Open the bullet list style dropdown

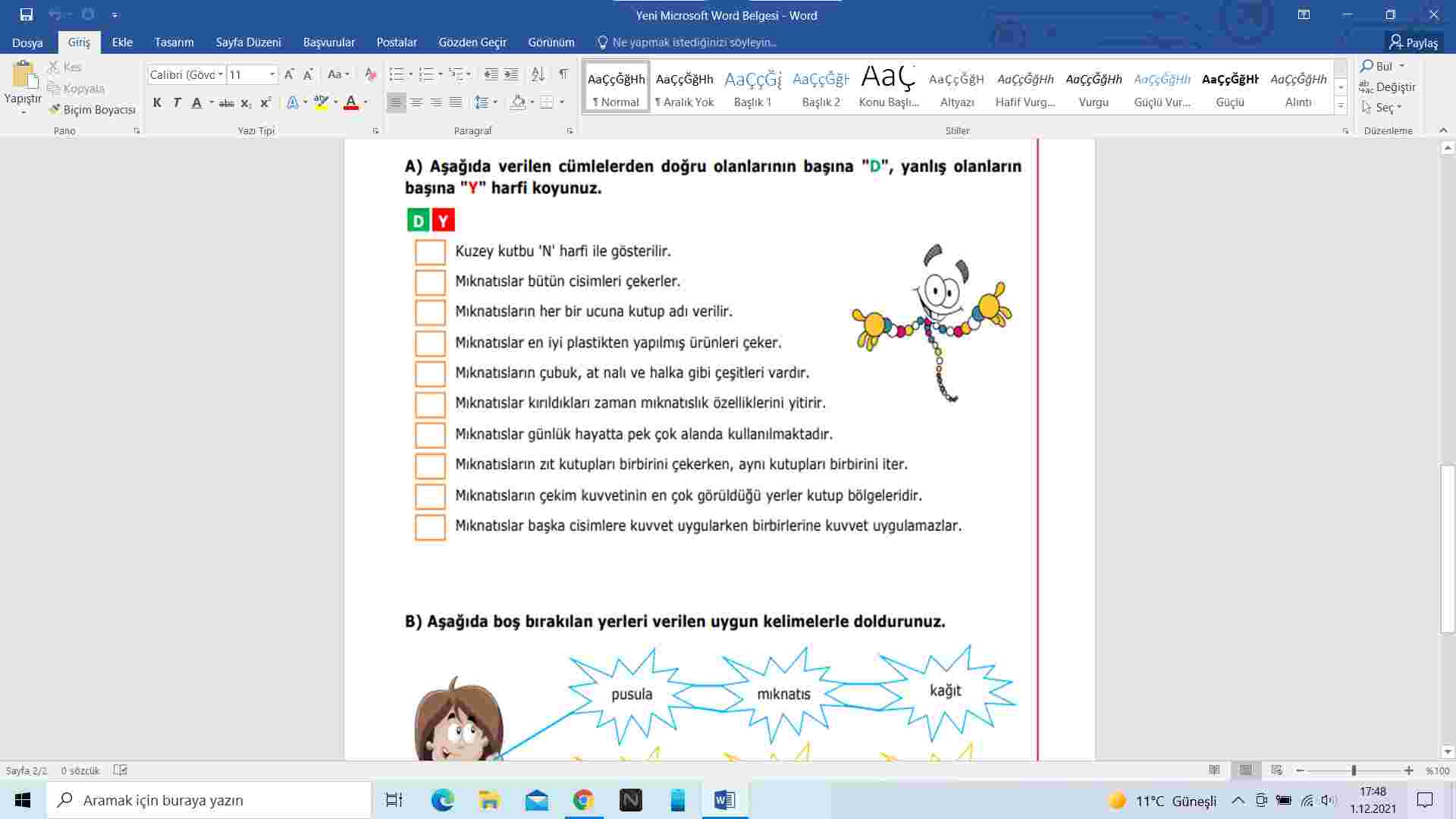(410, 74)
